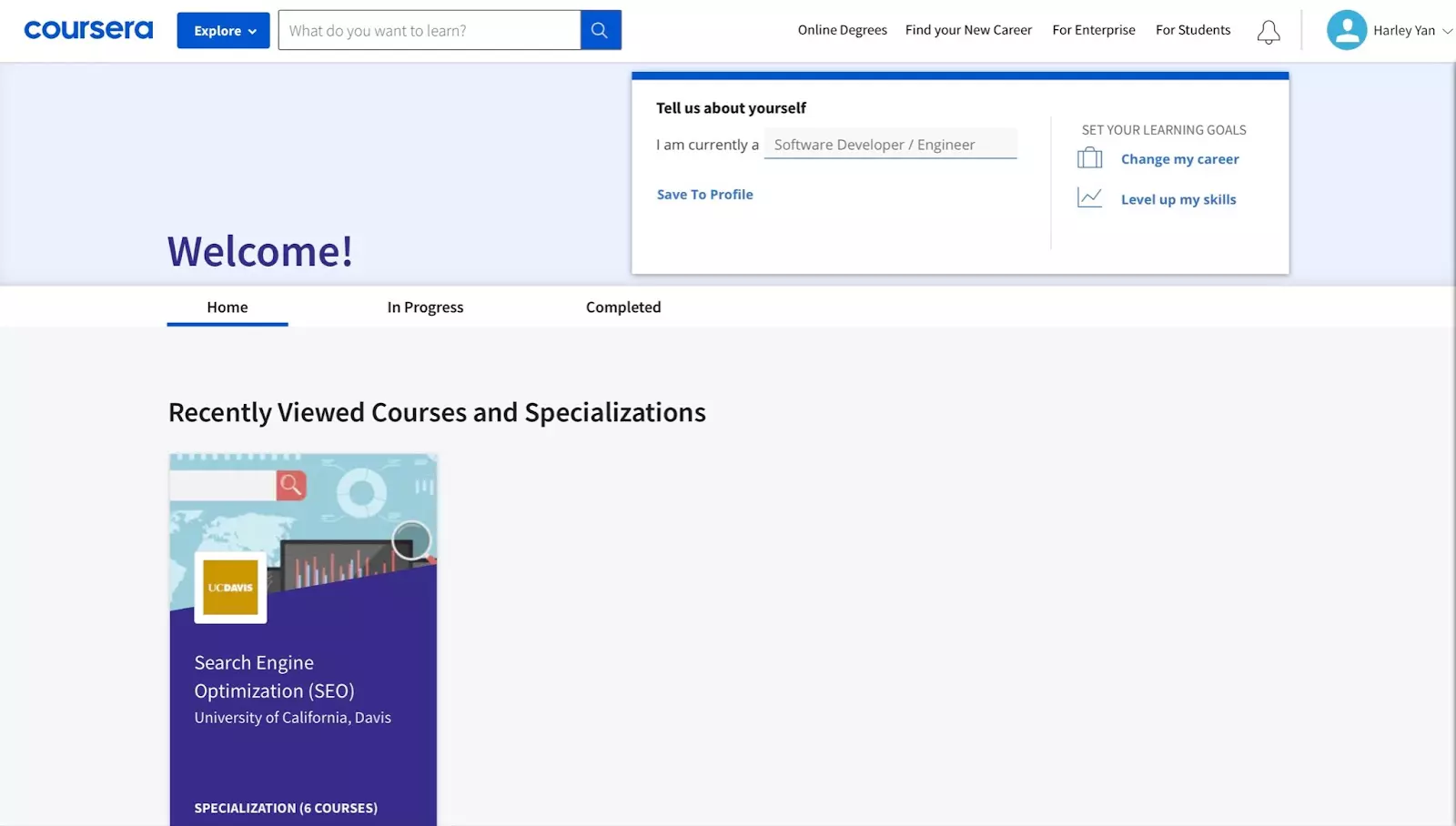
Task: Click Save To Profile link
Action: [705, 195]
